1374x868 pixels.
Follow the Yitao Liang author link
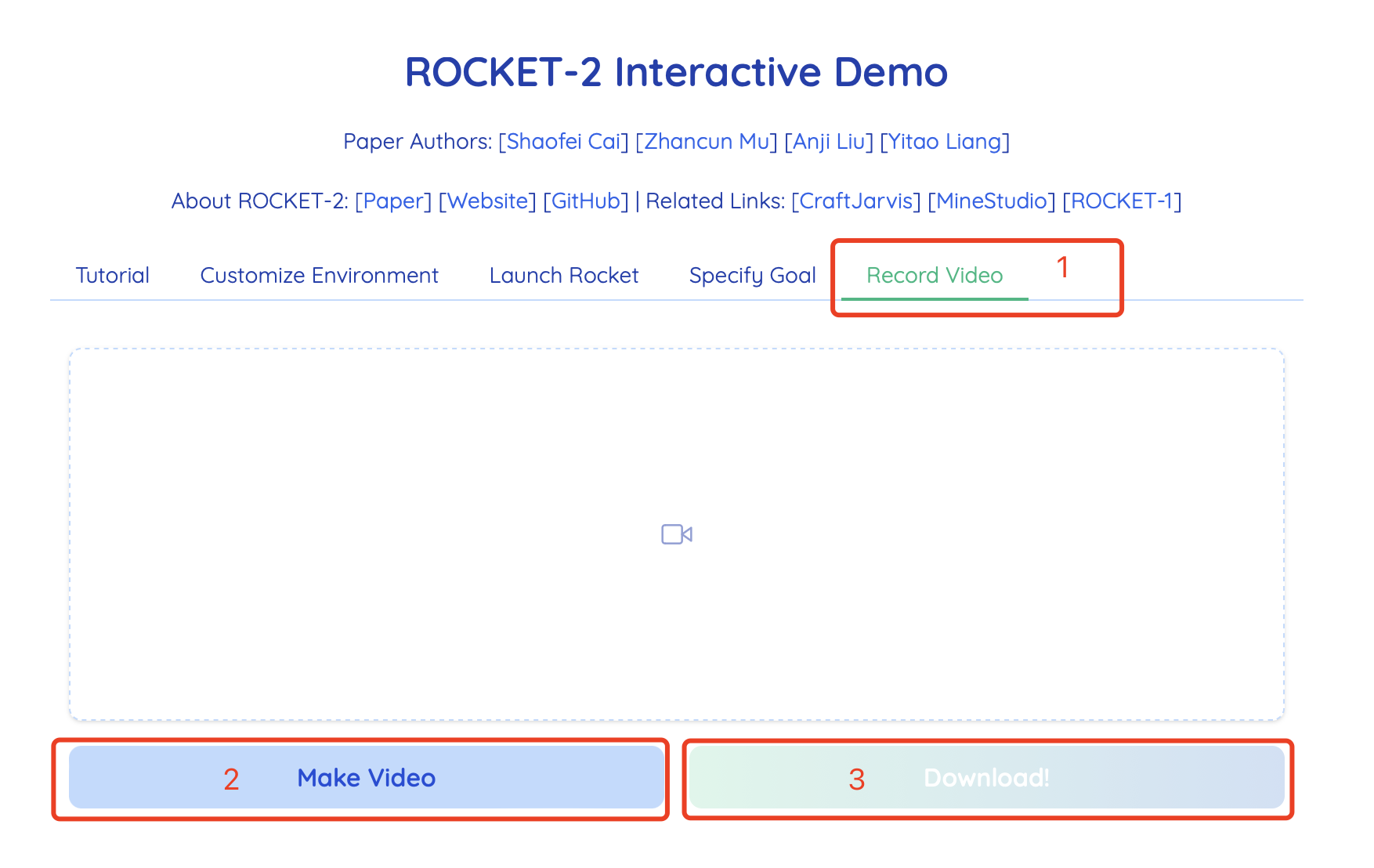pos(945,142)
